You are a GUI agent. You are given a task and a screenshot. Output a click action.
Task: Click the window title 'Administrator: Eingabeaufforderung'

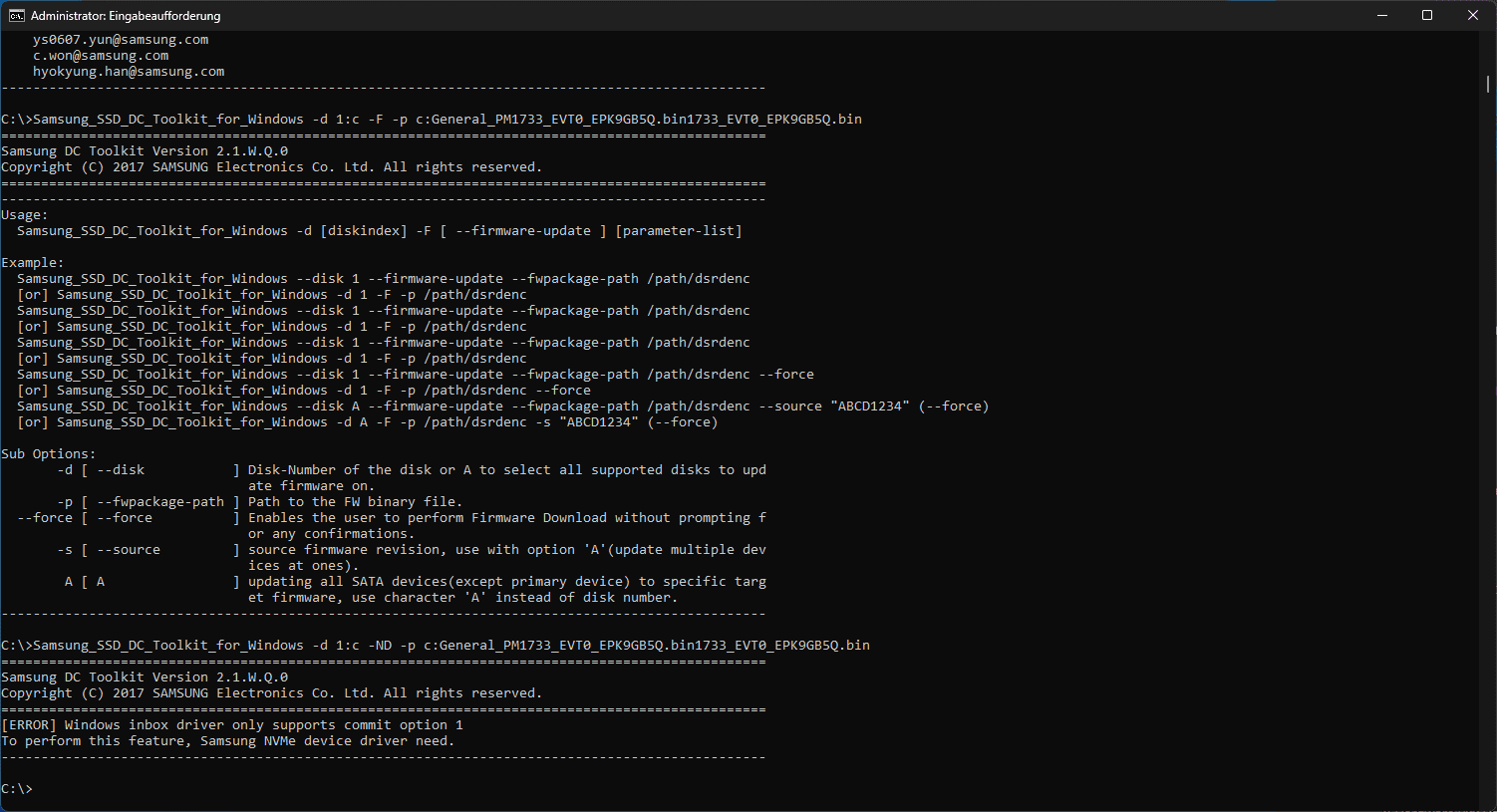tap(126, 16)
